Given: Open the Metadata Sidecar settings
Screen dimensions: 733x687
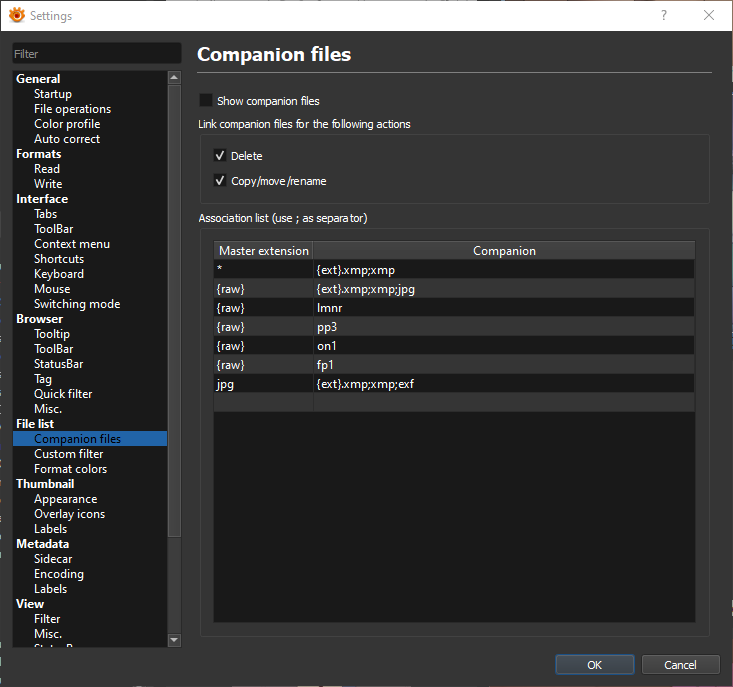Looking at the screenshot, I should (x=53, y=559).
